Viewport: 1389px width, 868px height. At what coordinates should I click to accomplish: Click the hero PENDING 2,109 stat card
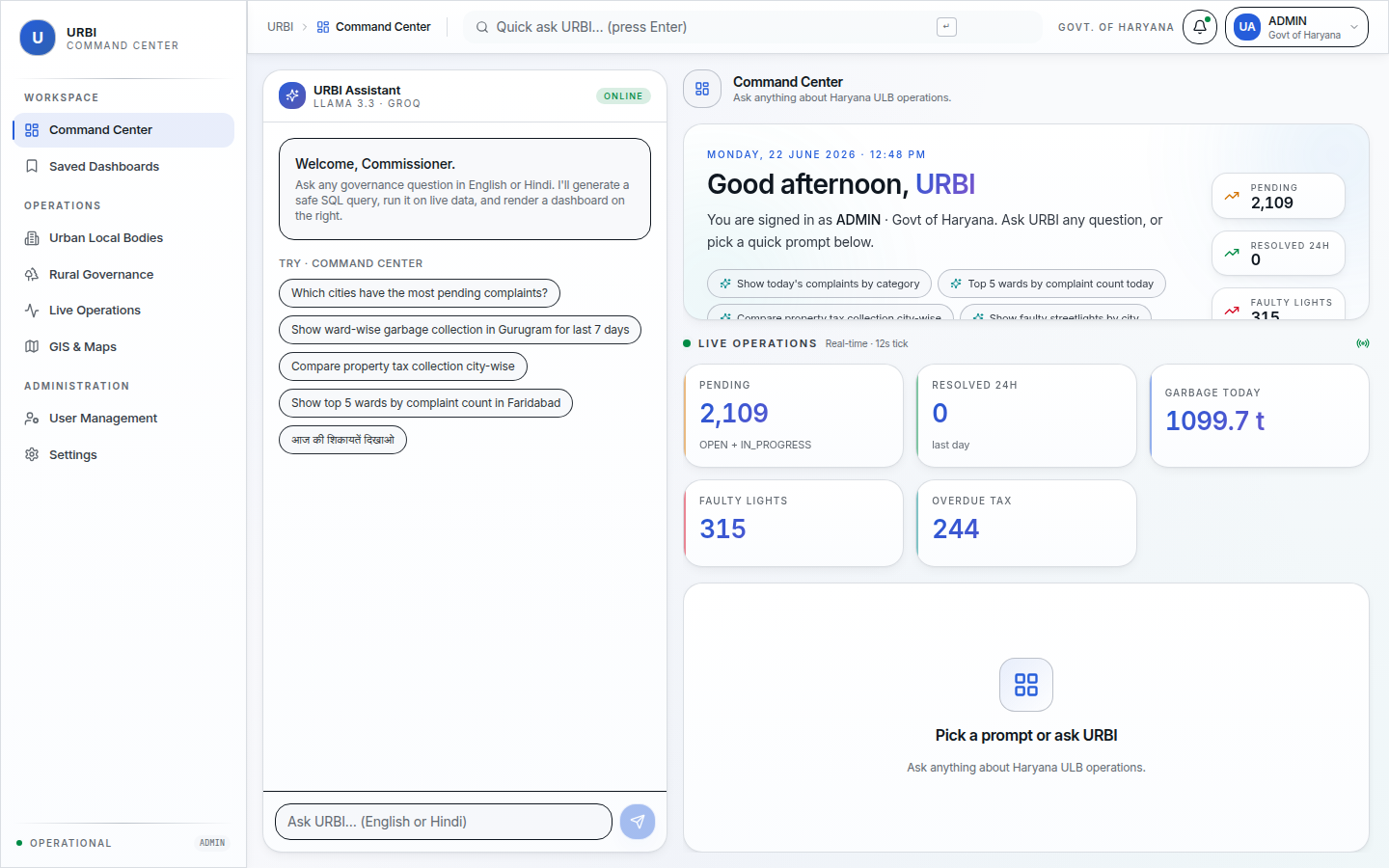(x=1278, y=196)
